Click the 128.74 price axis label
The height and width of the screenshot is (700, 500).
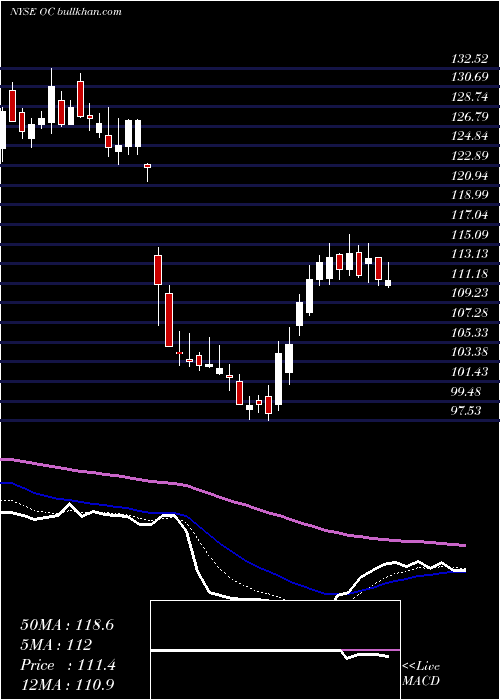click(469, 97)
